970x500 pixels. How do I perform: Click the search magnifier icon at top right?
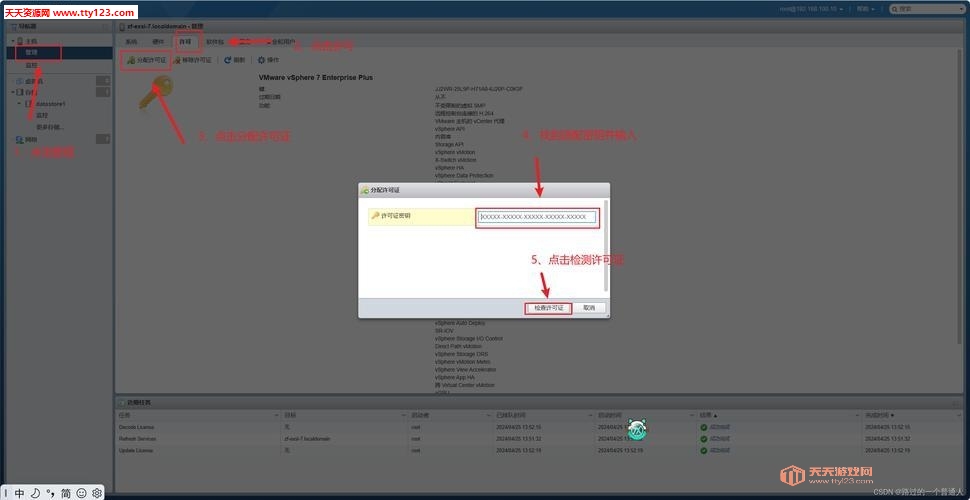[x=895, y=9]
